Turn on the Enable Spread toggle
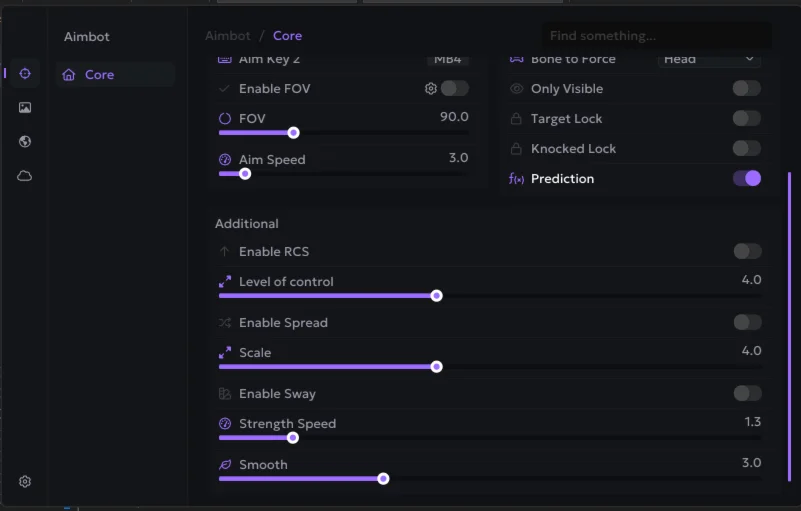This screenshot has height=511, width=801. pyautogui.click(x=746, y=323)
